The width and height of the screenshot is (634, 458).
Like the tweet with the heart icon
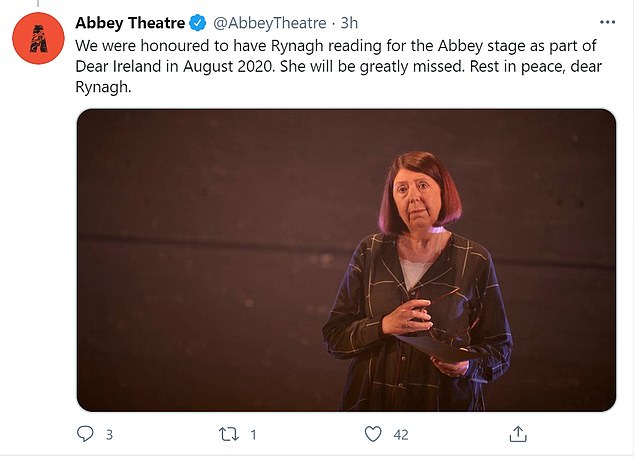pos(373,434)
